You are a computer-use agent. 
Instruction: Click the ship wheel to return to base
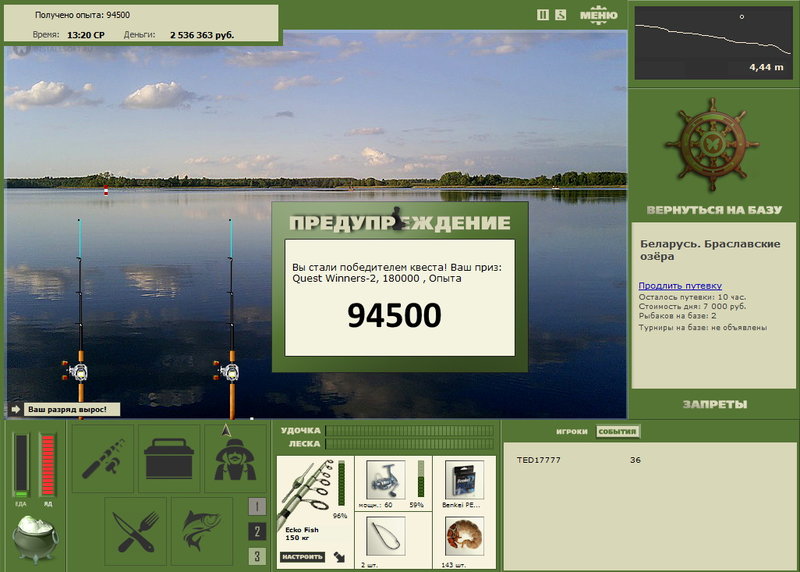[x=713, y=145]
